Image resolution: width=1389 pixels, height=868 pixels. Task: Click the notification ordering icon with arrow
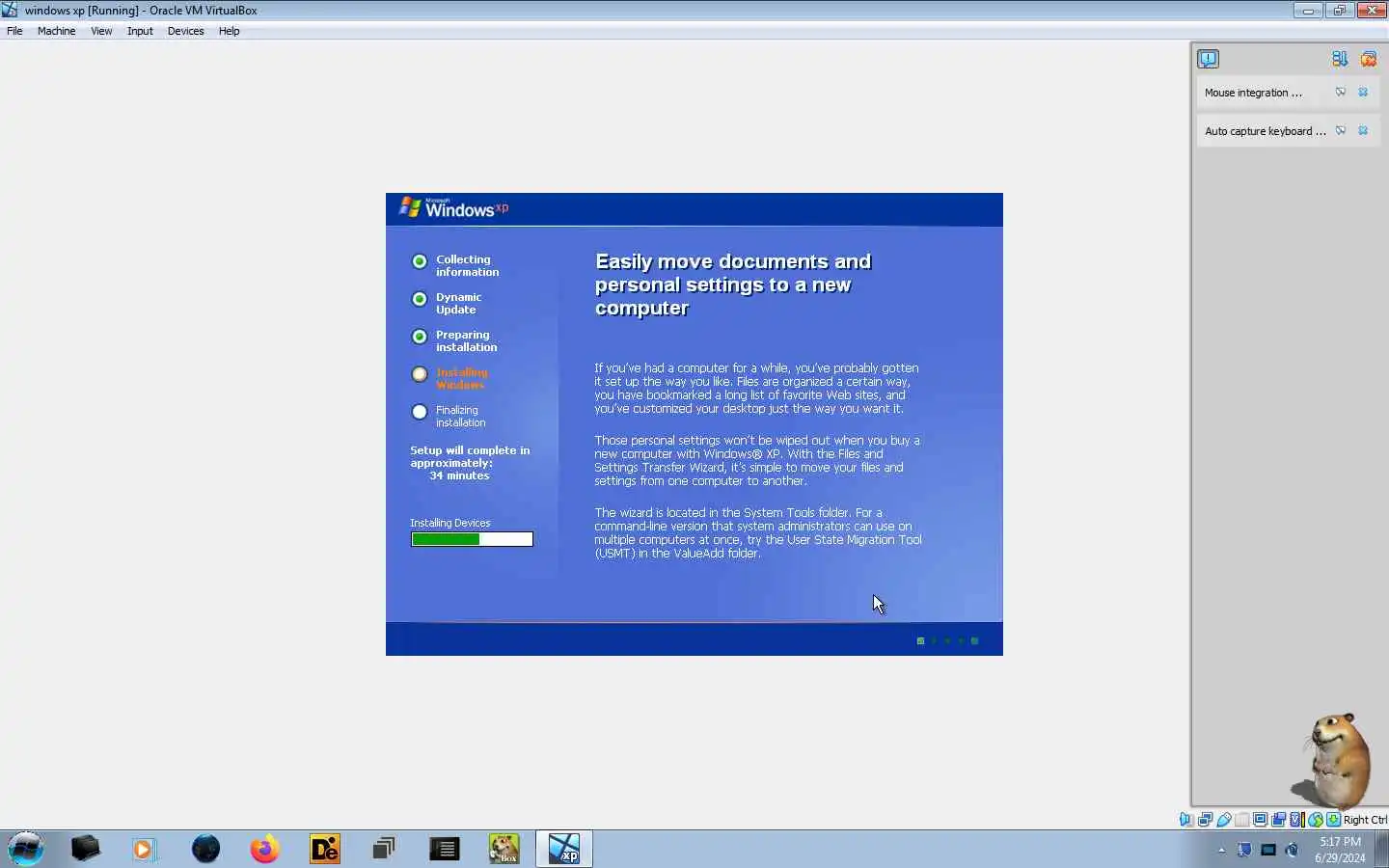tap(1340, 59)
